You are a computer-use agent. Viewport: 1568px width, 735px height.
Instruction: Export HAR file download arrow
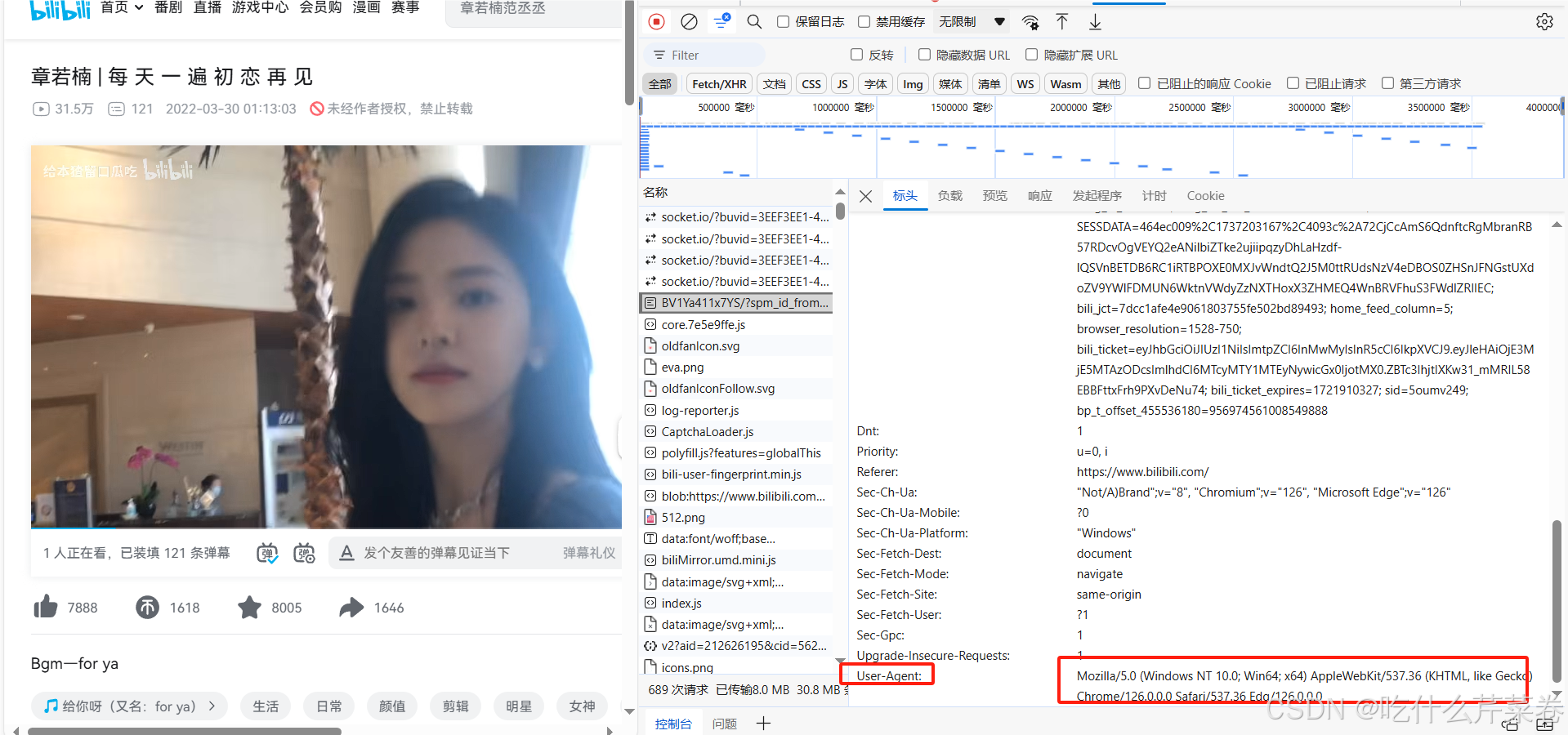point(1095,22)
